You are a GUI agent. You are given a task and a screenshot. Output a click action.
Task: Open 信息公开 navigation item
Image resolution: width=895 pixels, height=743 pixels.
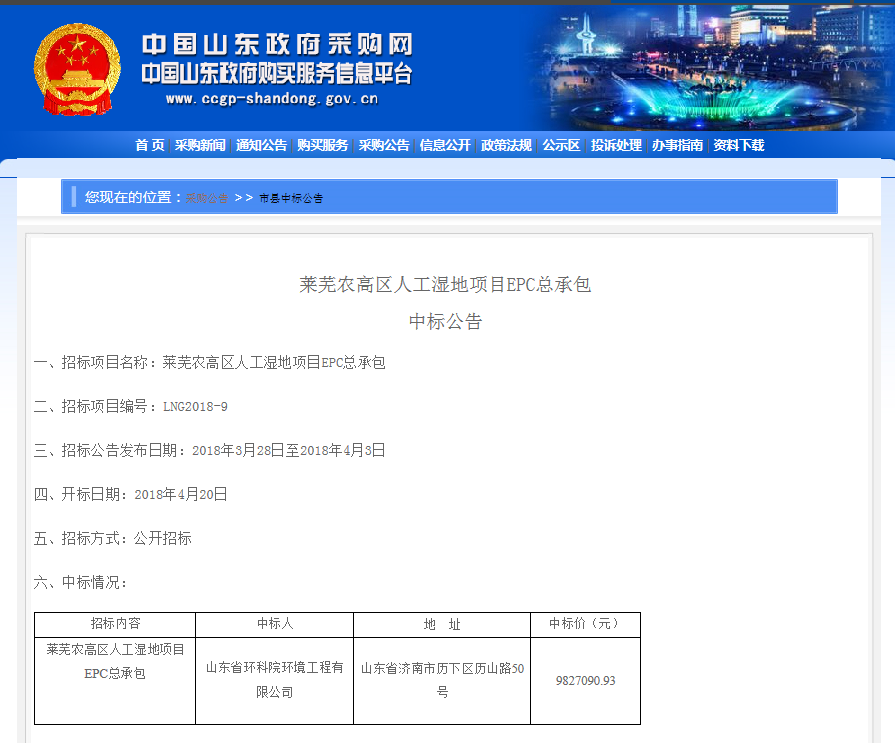click(x=445, y=146)
